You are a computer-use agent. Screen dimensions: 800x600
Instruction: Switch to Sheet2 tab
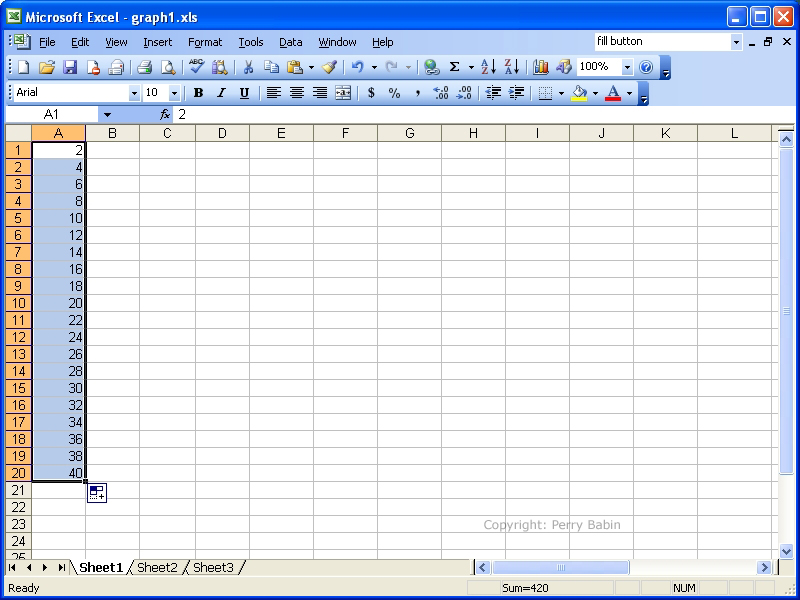tap(157, 567)
